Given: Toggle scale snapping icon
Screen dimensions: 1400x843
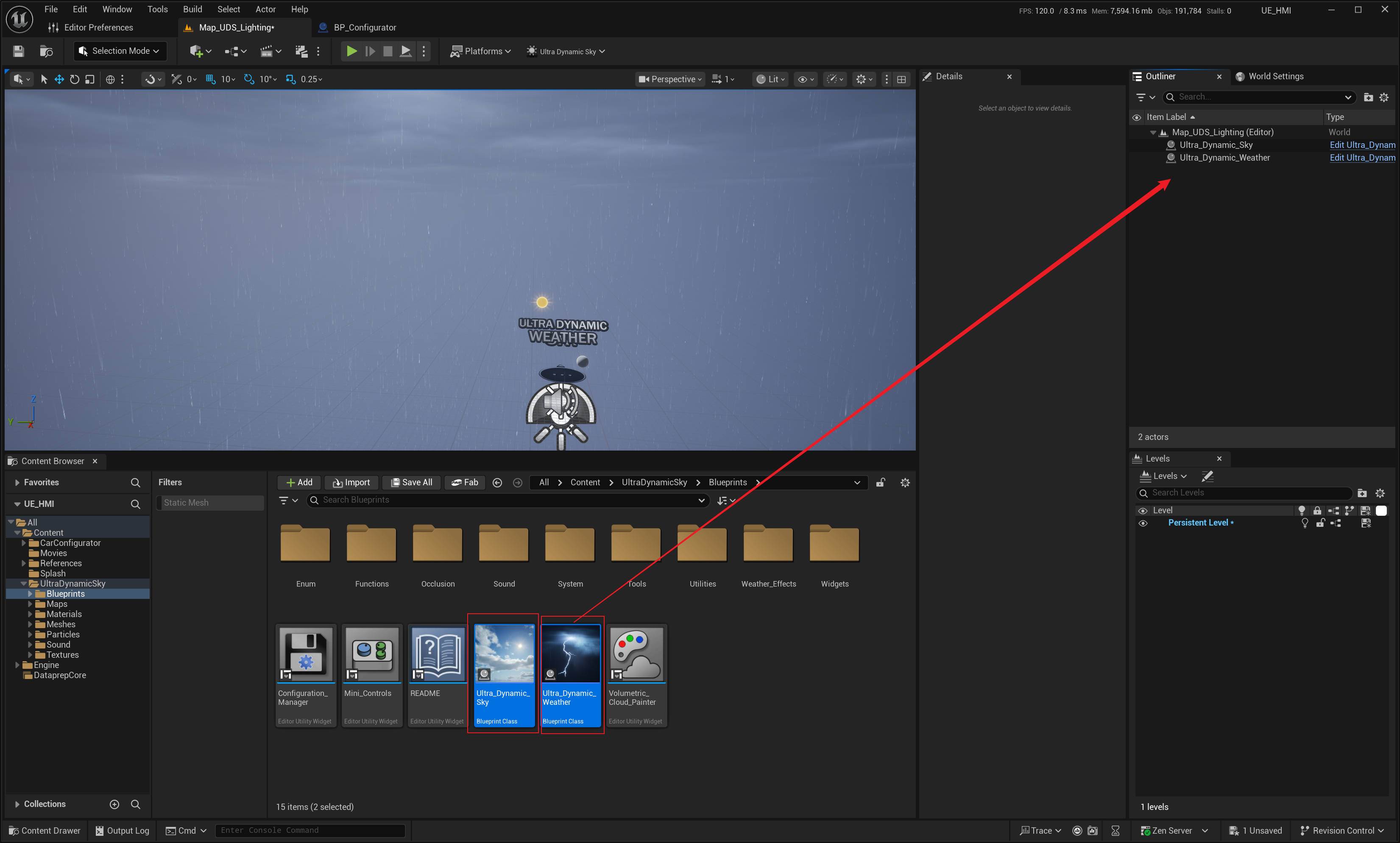Looking at the screenshot, I should [x=290, y=79].
